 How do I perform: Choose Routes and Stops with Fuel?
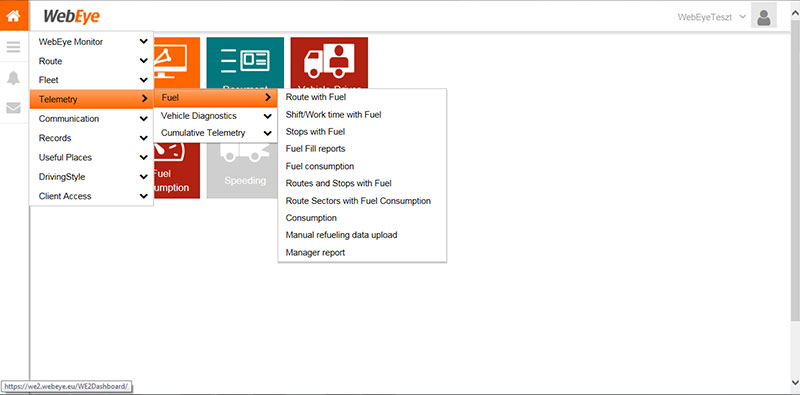338,183
